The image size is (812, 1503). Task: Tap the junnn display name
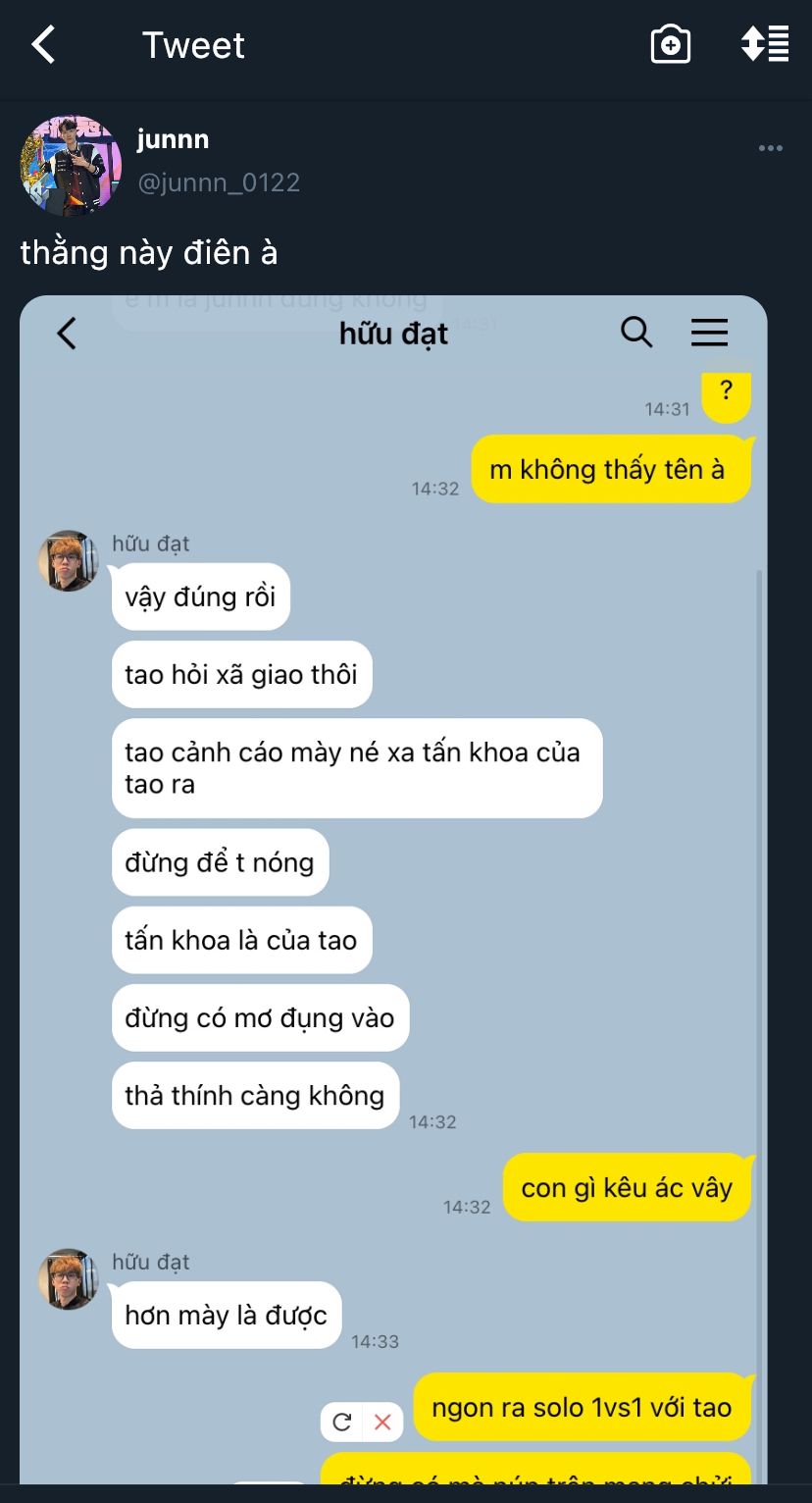point(173,139)
